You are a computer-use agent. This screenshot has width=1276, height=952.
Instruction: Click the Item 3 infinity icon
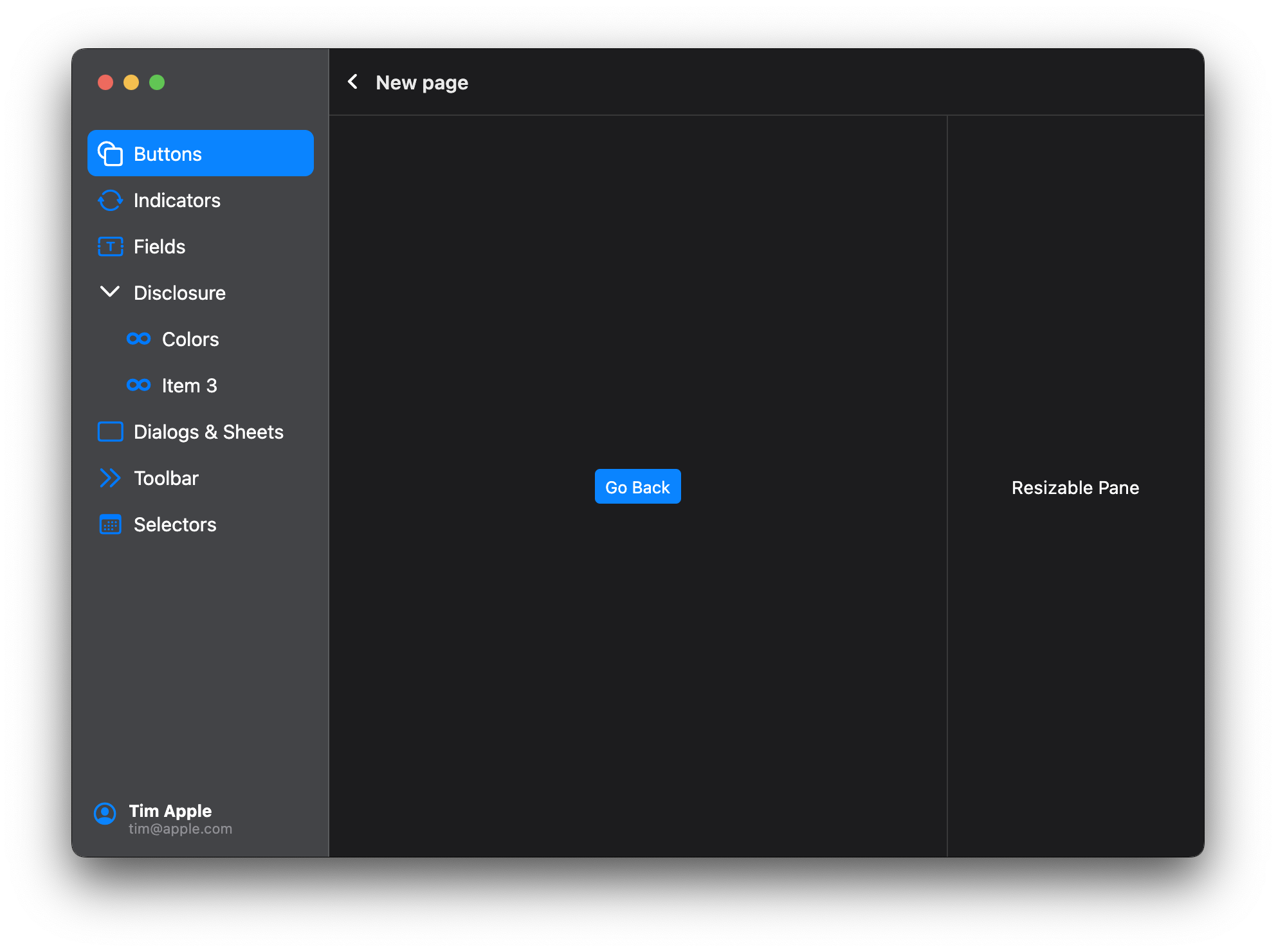point(138,385)
